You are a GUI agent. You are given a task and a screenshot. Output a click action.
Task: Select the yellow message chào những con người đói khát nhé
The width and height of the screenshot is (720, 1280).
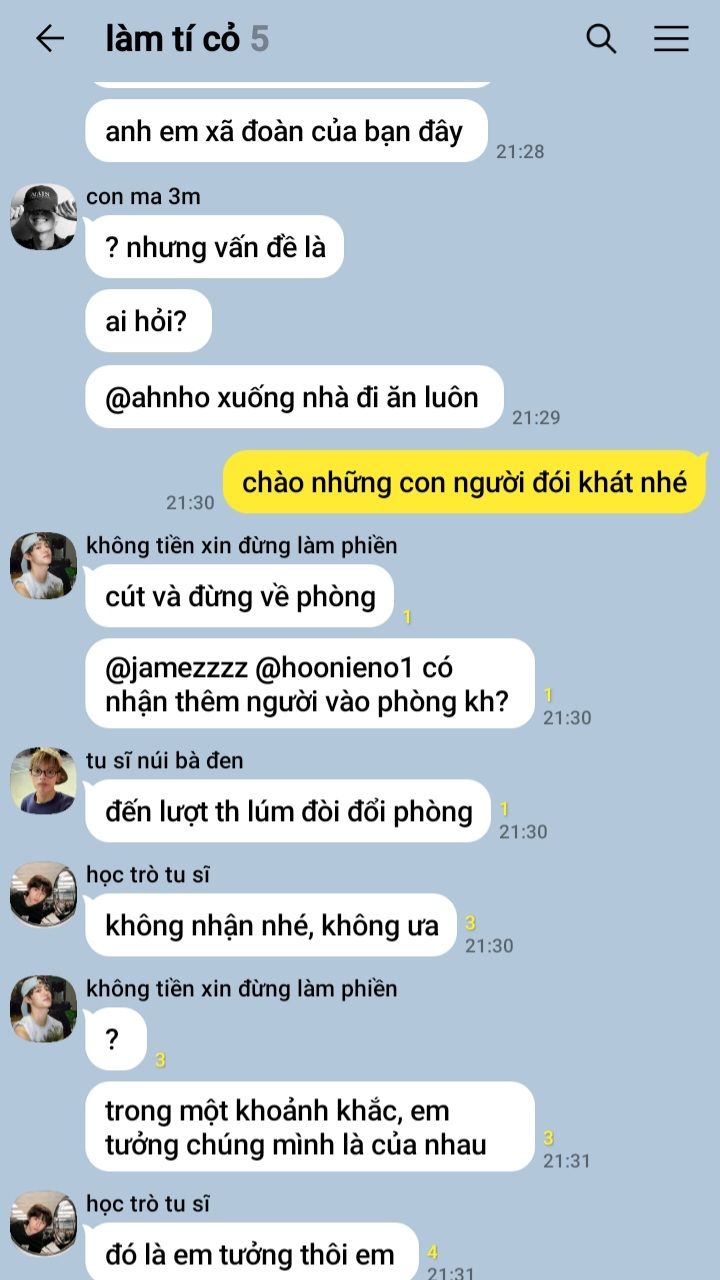coord(464,482)
